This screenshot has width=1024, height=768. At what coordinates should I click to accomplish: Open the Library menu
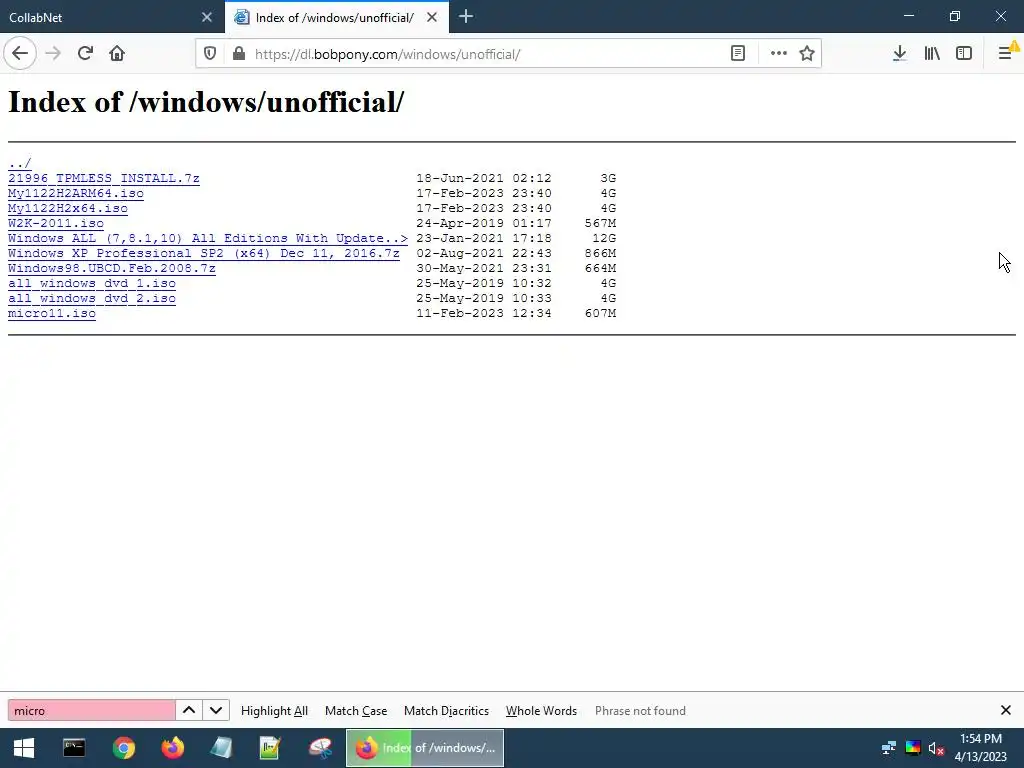(x=932, y=54)
